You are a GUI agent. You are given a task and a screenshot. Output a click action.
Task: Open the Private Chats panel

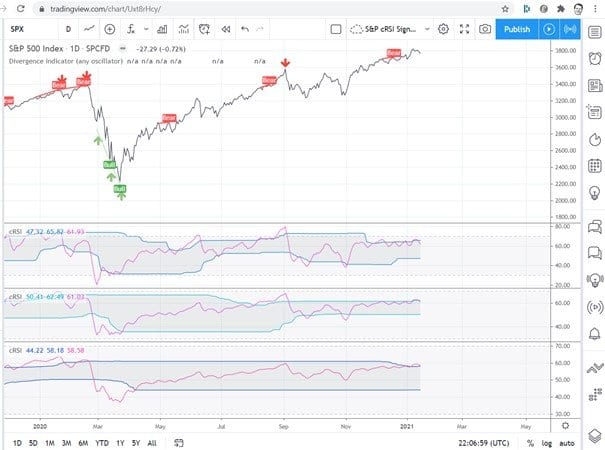595,253
